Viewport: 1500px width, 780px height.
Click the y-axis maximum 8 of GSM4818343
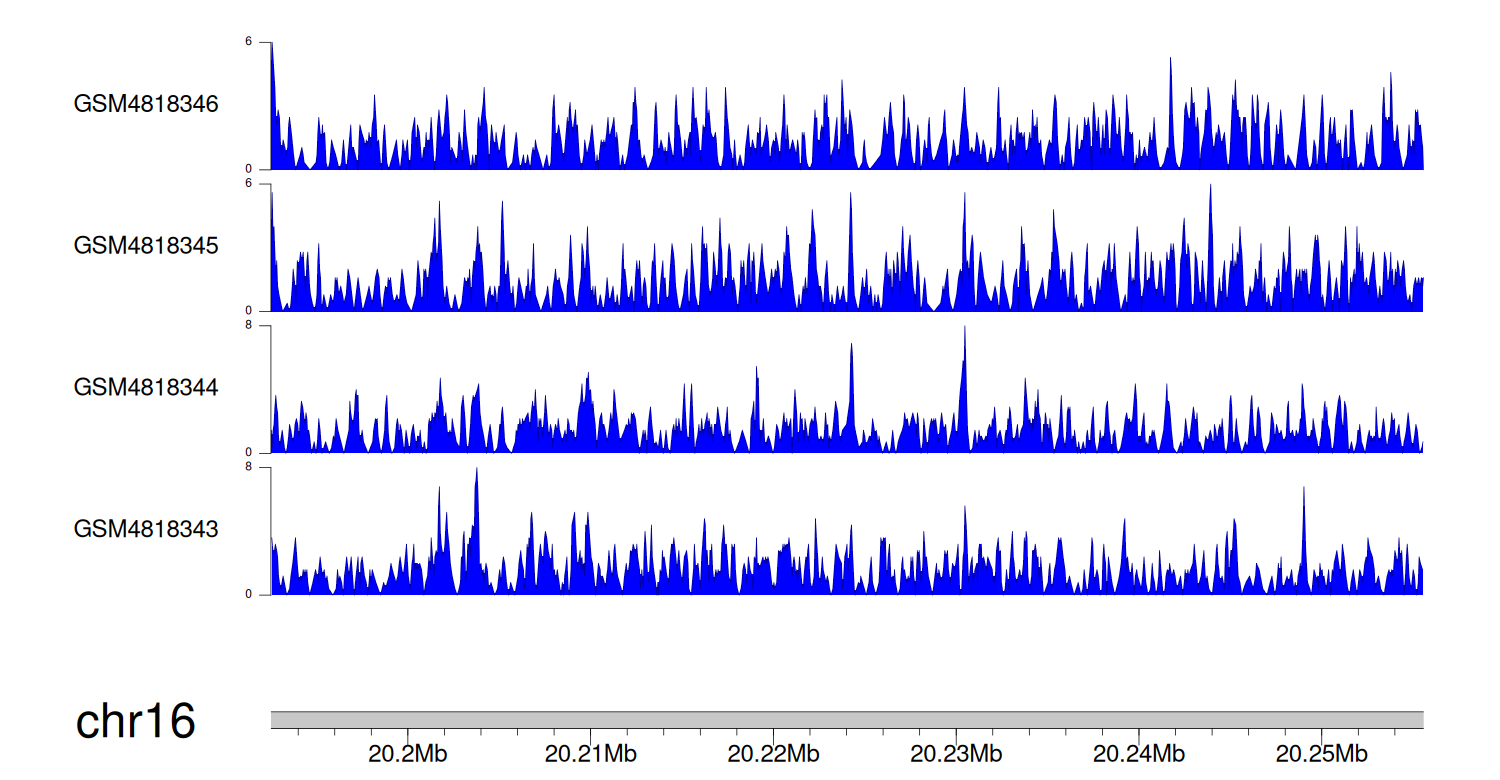[263, 467]
